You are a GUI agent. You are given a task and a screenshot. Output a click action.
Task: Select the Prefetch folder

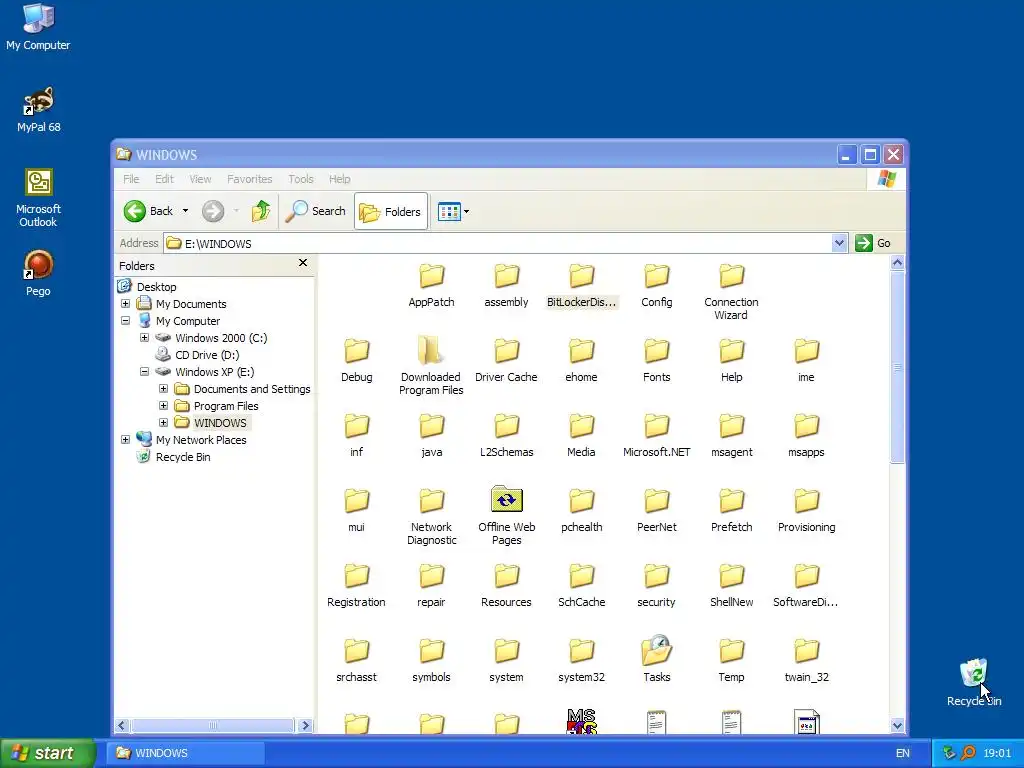(731, 511)
